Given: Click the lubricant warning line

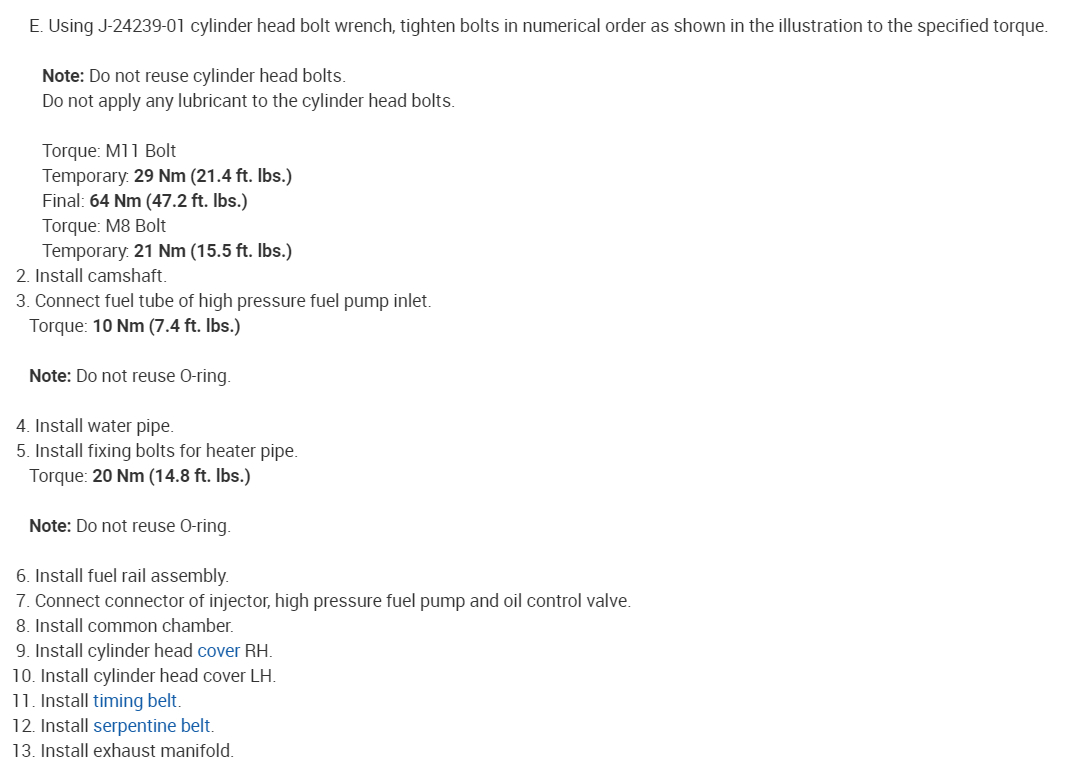Looking at the screenshot, I should coord(248,101).
